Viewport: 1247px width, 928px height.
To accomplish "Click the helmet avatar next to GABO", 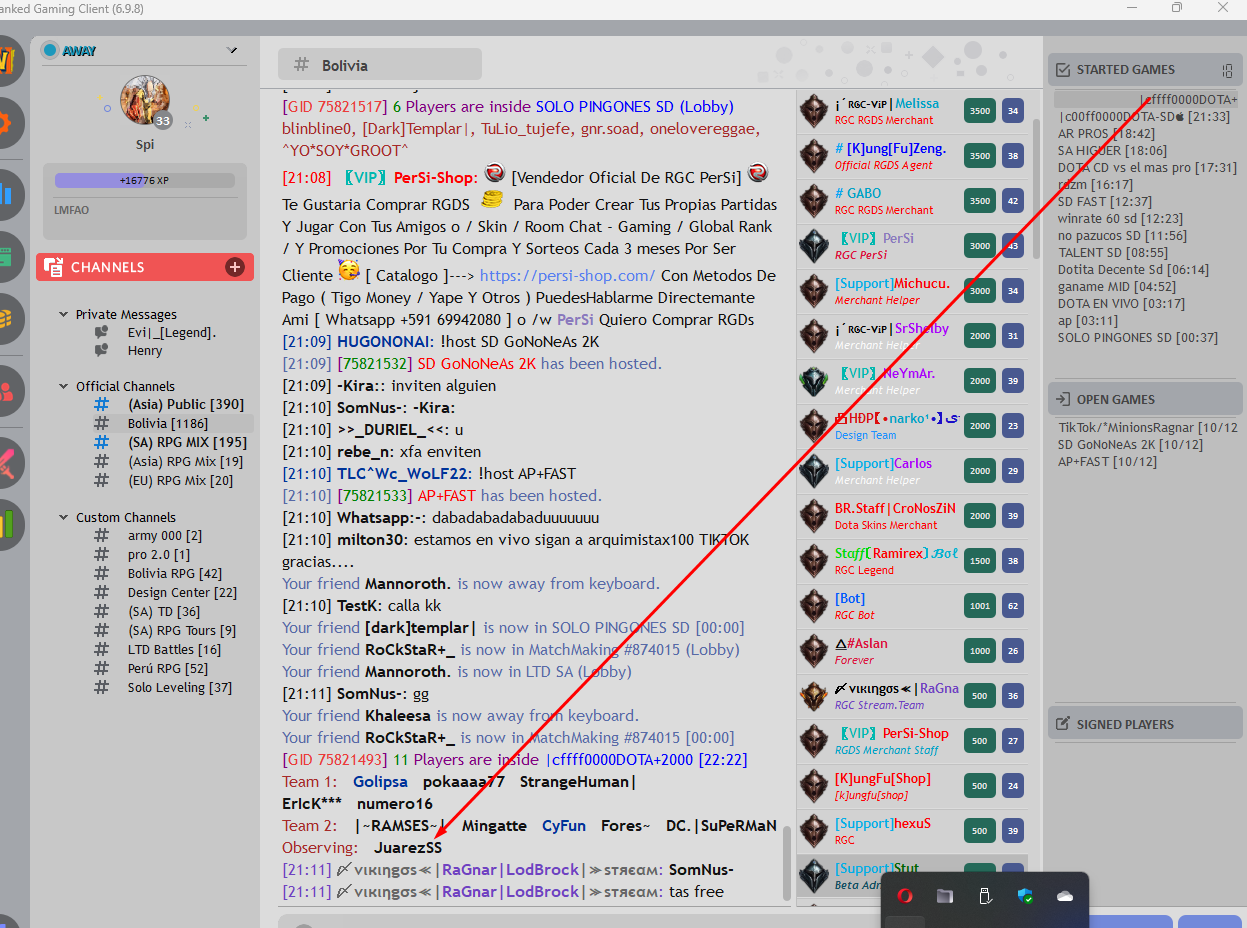I will click(x=814, y=201).
